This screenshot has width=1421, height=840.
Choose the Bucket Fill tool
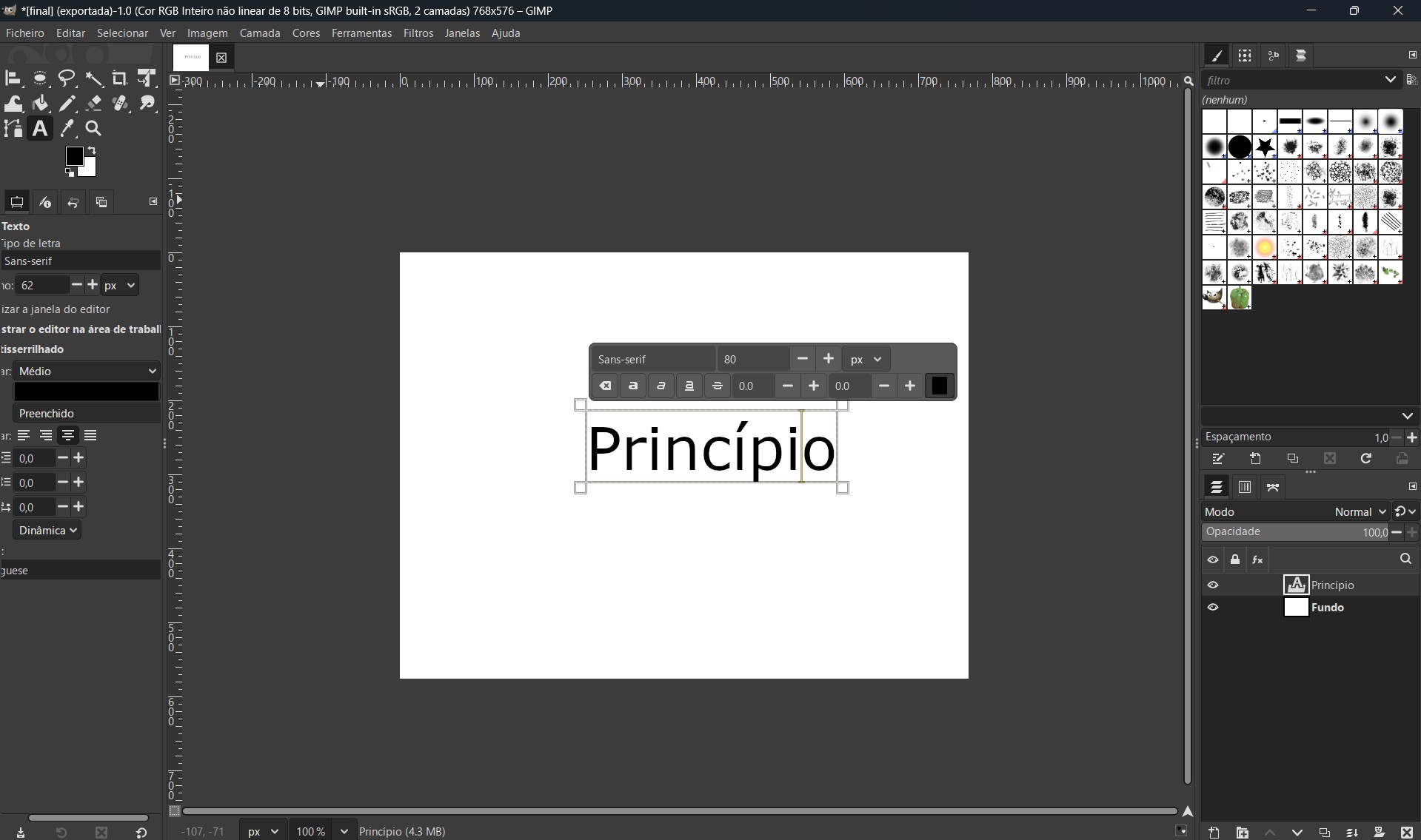tap(41, 104)
